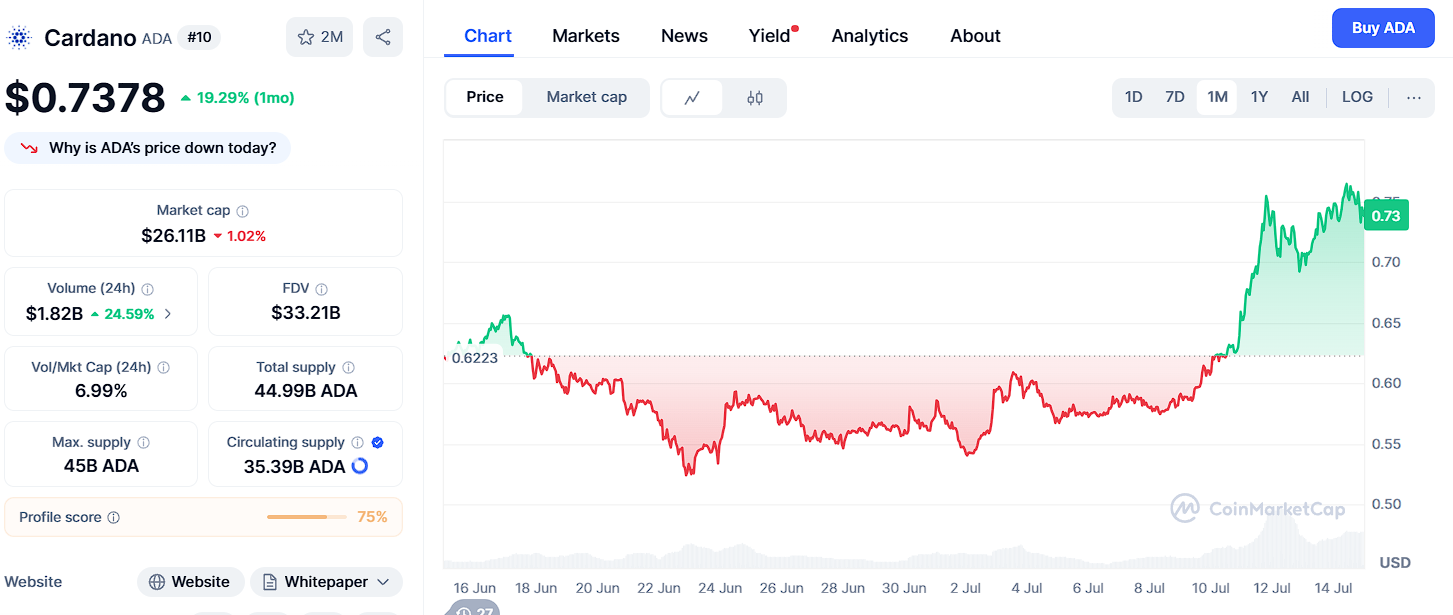Select the 1Y time range

[1259, 97]
